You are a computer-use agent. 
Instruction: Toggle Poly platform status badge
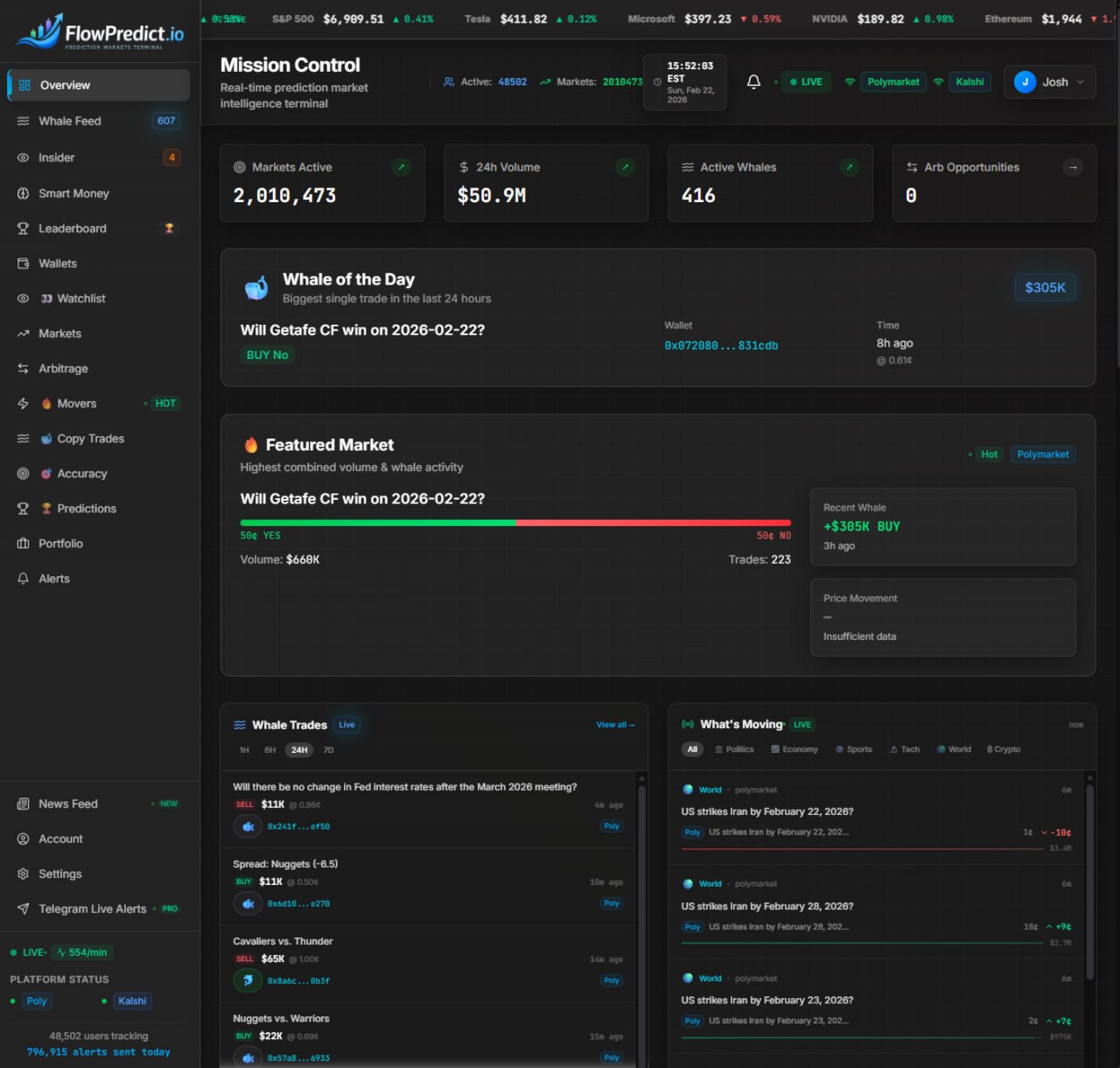(37, 1001)
